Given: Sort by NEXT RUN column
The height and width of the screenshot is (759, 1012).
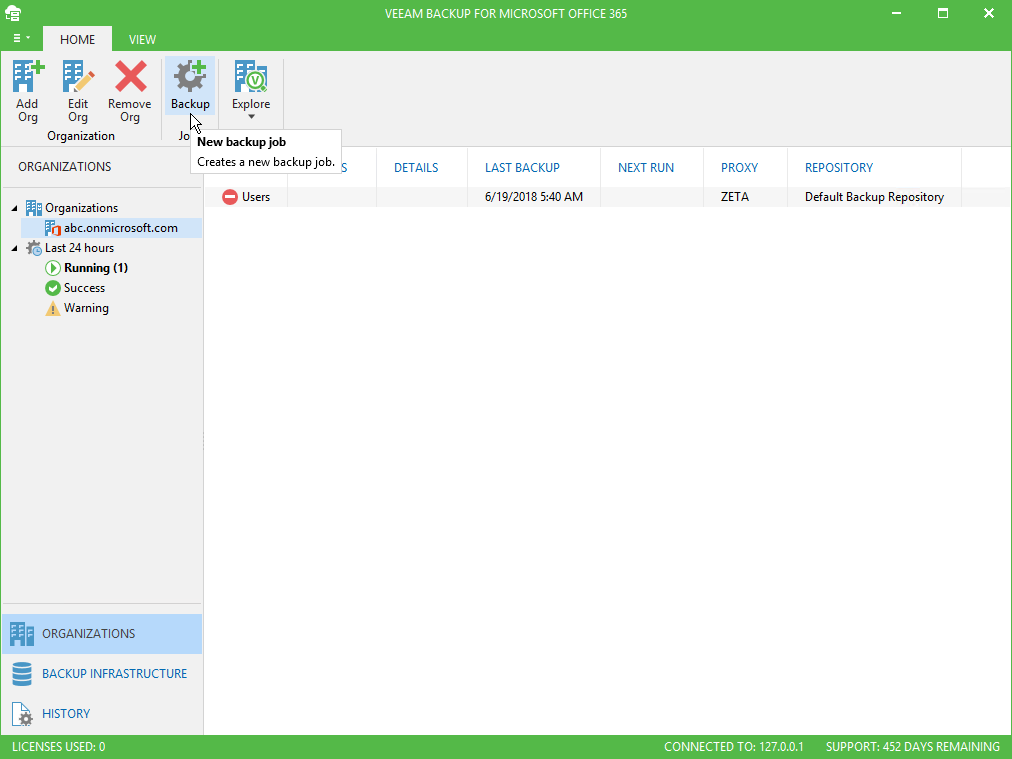Looking at the screenshot, I should pos(645,168).
